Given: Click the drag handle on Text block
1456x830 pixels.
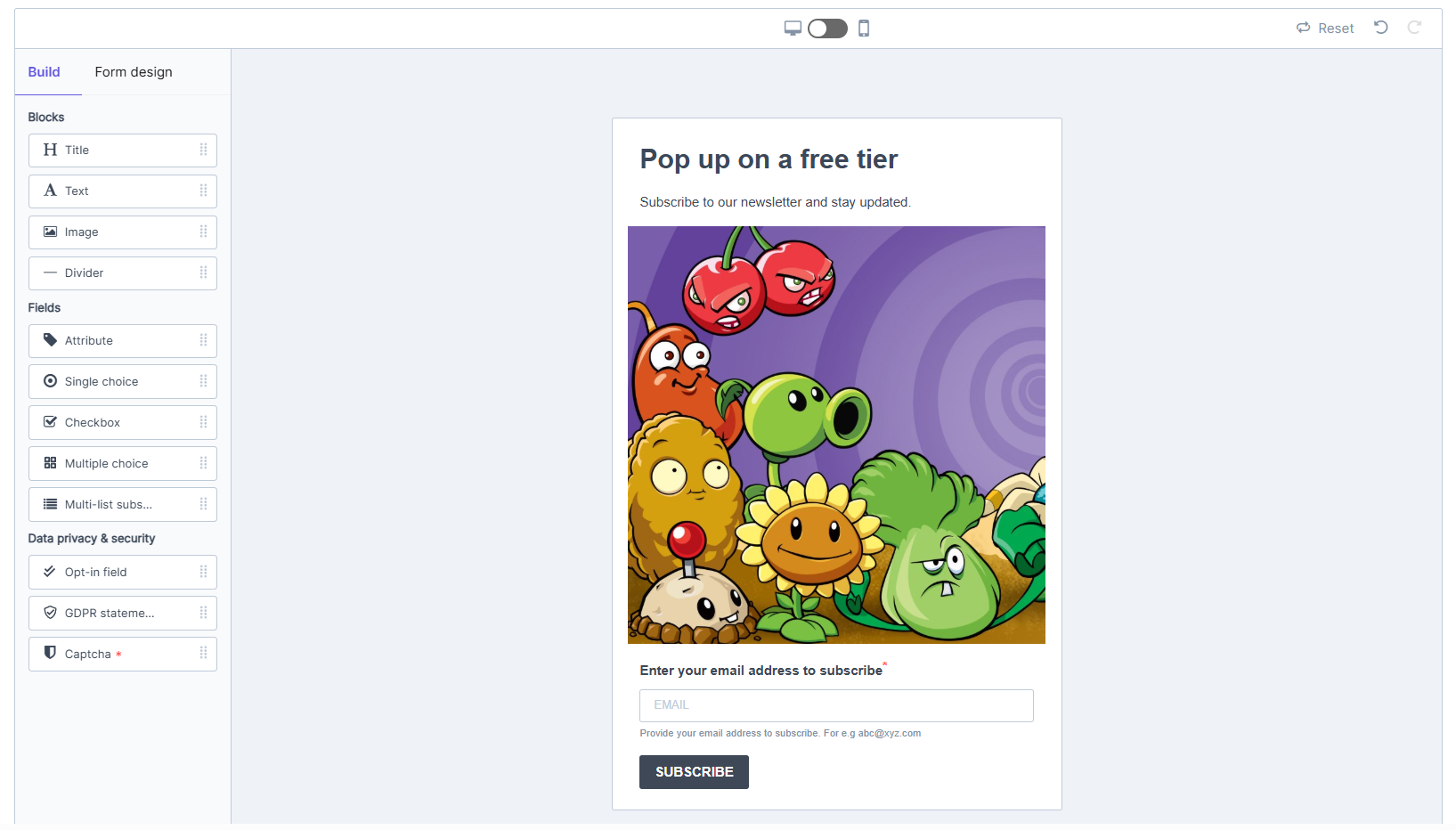Looking at the screenshot, I should (203, 191).
